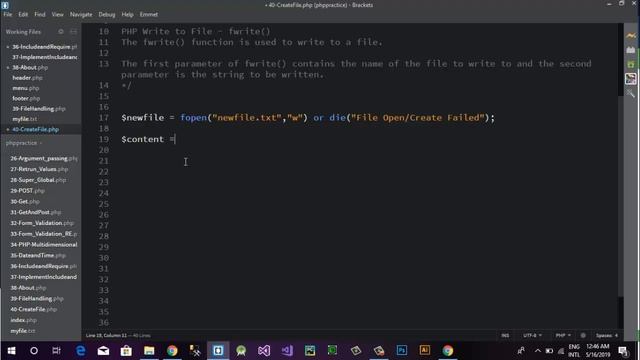Open the Photos app icon in taskbar

310,351
